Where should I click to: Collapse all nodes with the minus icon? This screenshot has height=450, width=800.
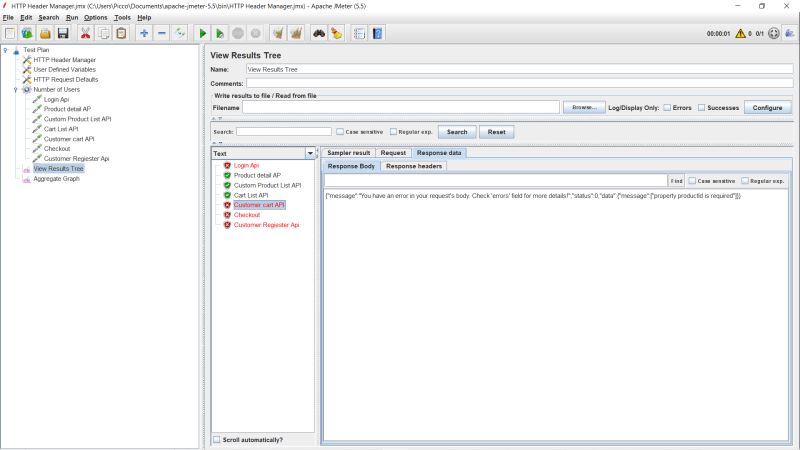pyautogui.click(x=162, y=34)
